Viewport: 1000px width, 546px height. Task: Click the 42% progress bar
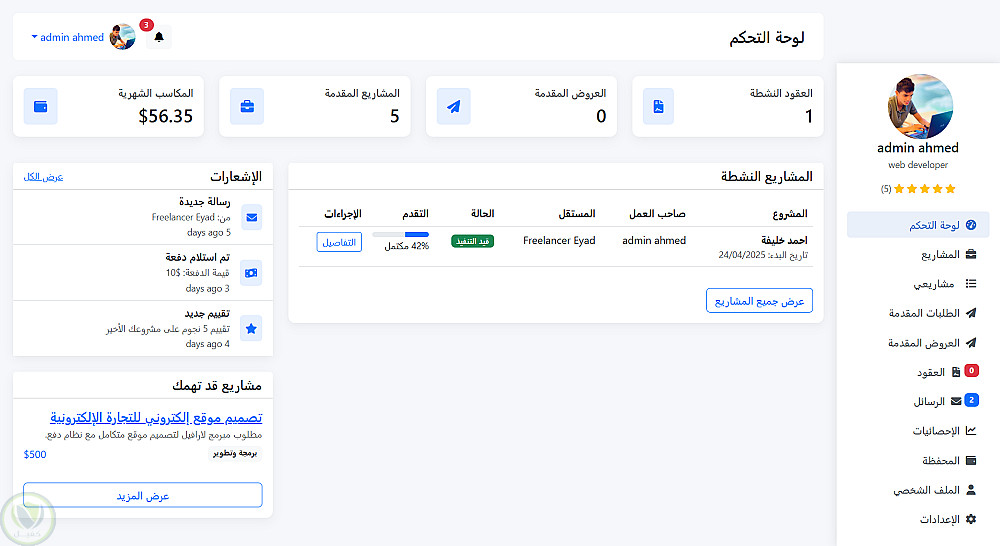coord(401,235)
